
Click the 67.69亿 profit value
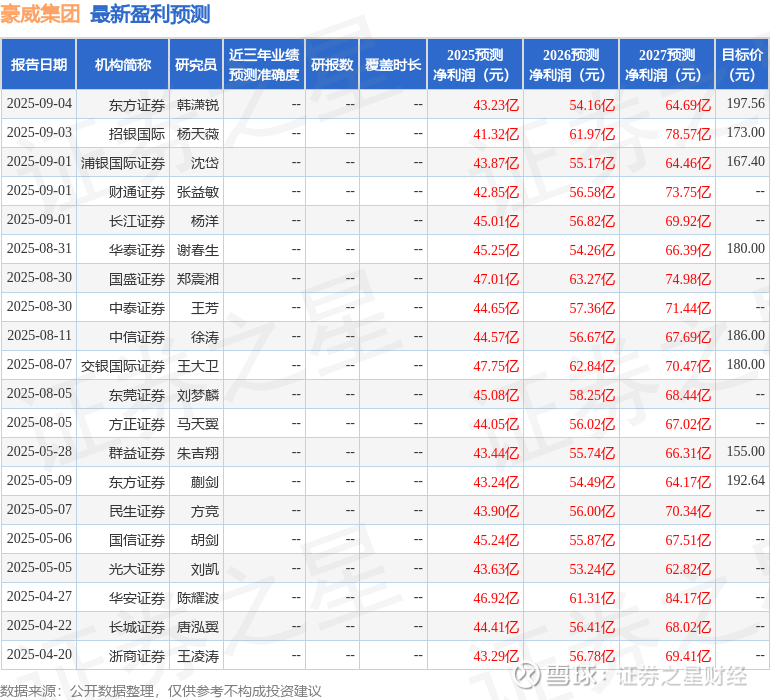tap(688, 336)
